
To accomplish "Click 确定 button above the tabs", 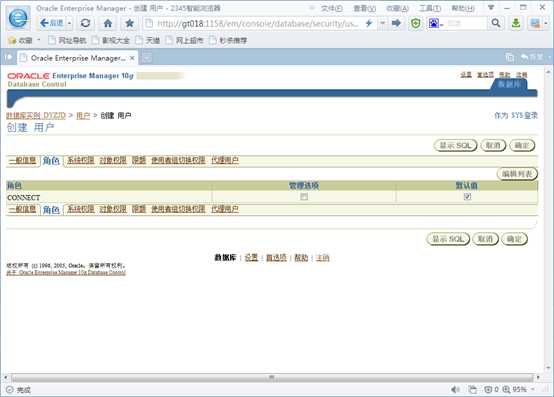I will tap(522, 146).
